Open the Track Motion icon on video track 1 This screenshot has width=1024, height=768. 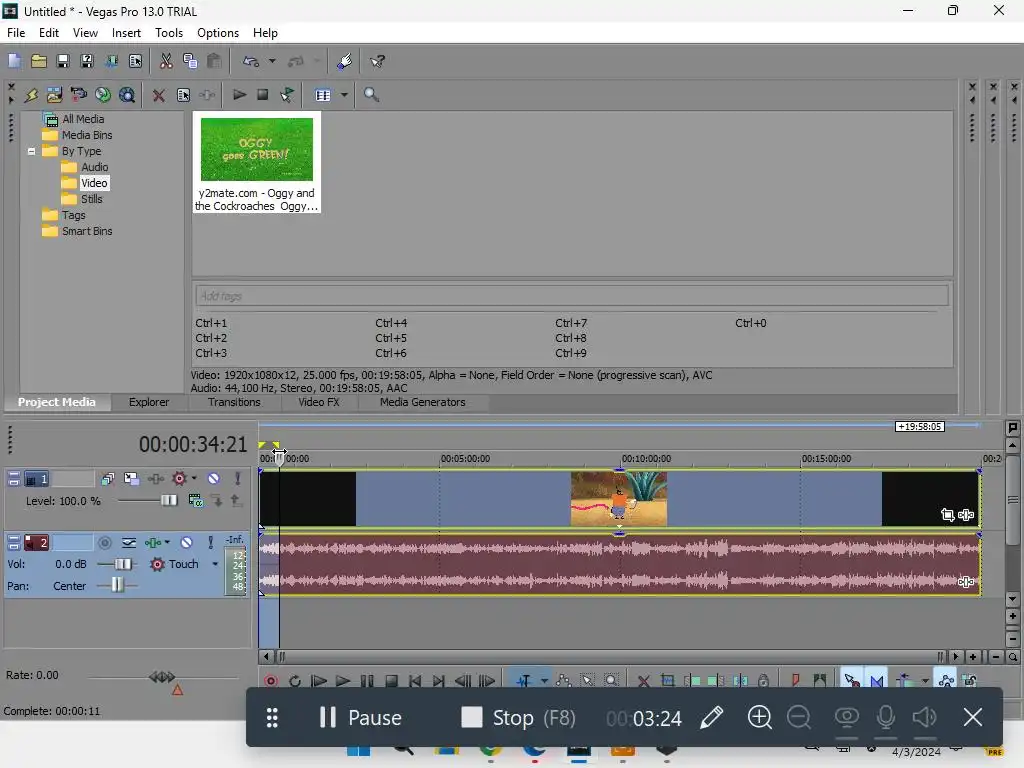coord(131,479)
